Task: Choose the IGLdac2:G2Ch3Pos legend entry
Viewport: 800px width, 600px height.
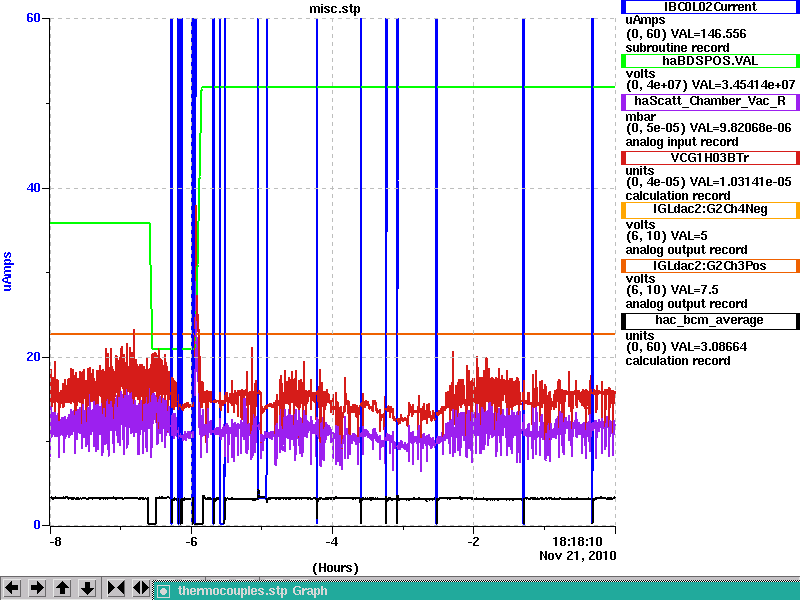Action: 710,266
